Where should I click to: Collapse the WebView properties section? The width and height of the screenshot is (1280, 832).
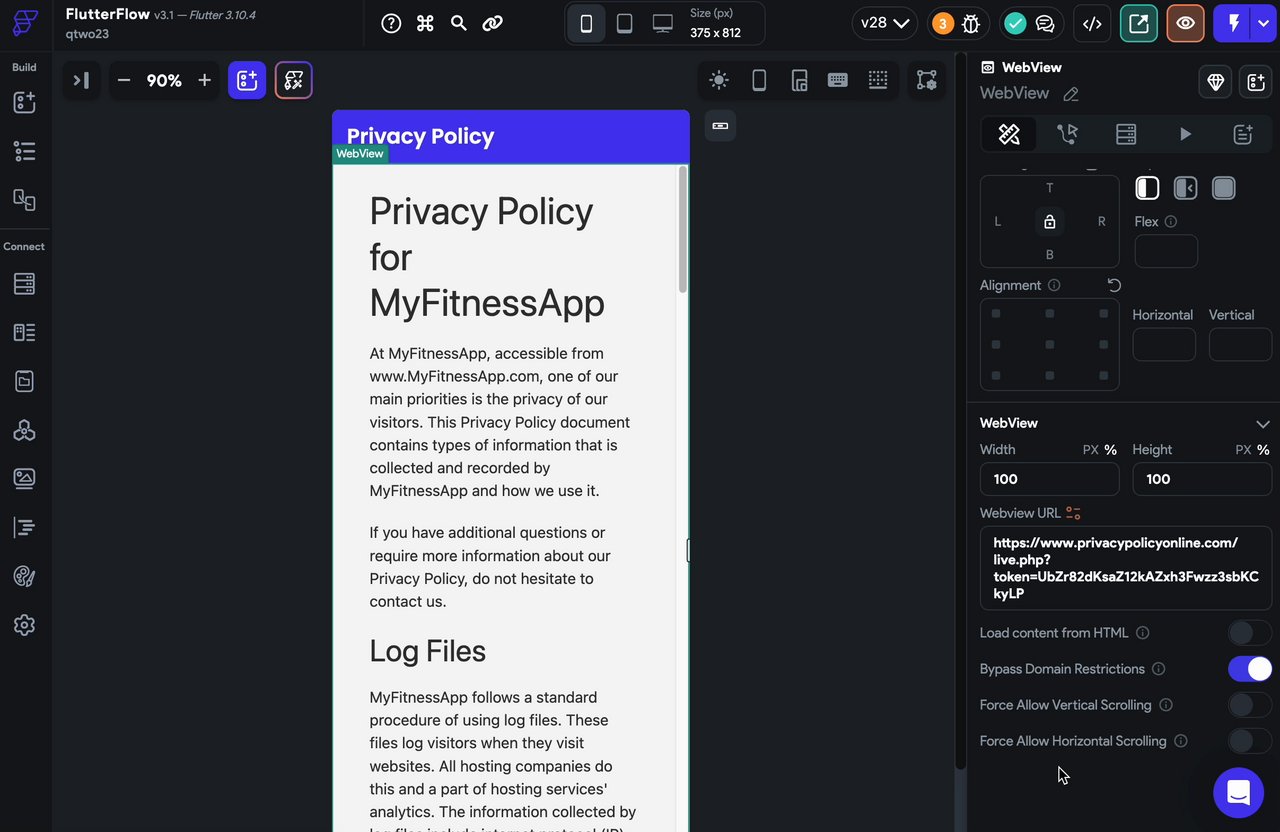tap(1262, 424)
